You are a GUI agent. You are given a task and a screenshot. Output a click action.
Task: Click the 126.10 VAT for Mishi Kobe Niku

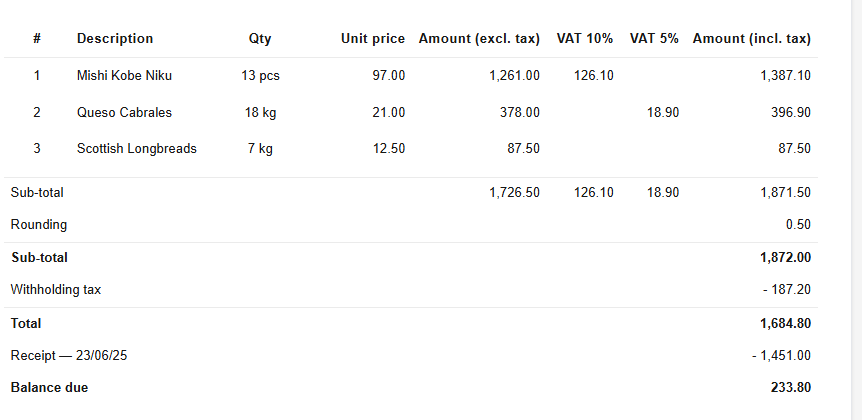594,75
